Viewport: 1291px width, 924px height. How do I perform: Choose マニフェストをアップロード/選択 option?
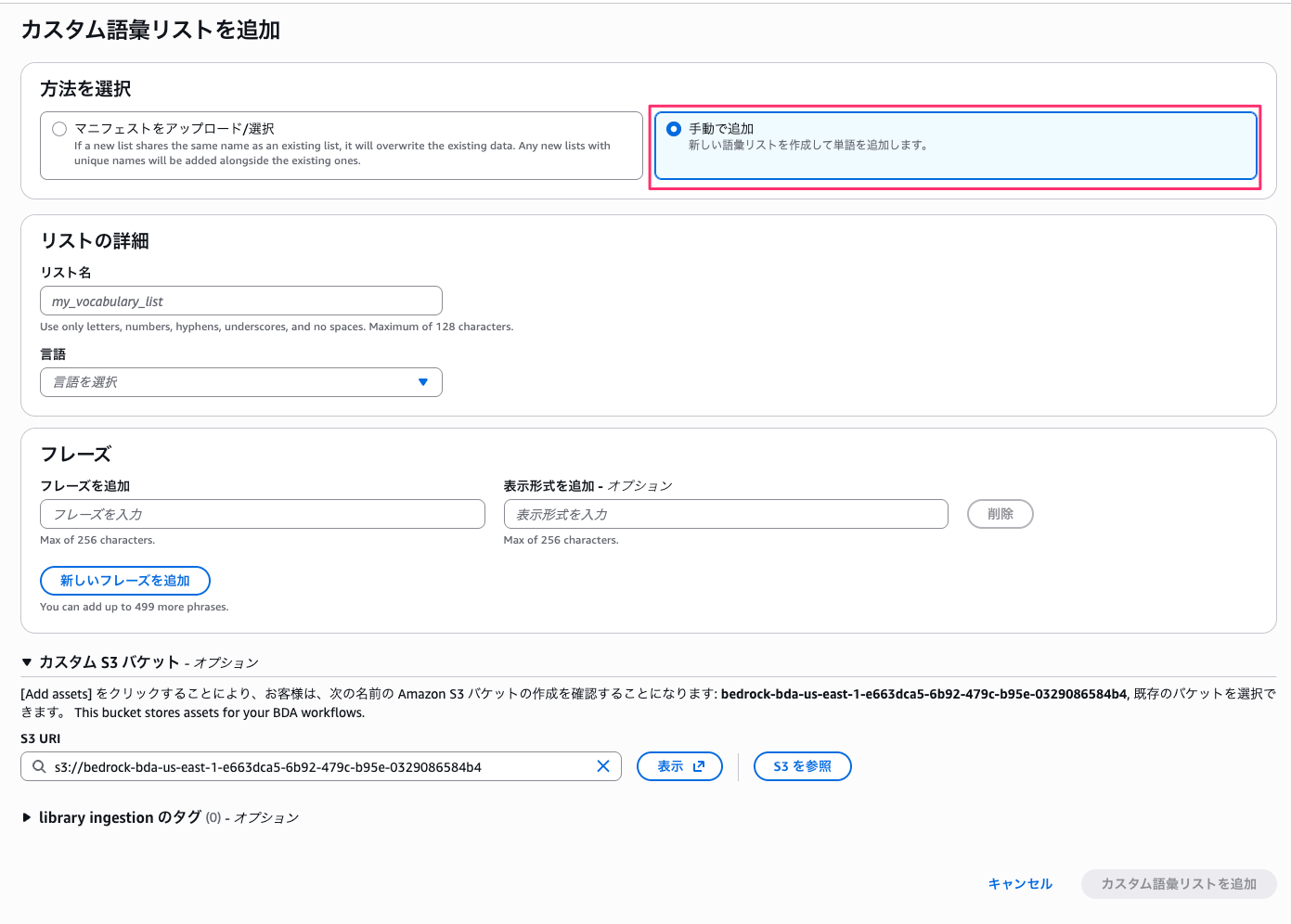[59, 129]
